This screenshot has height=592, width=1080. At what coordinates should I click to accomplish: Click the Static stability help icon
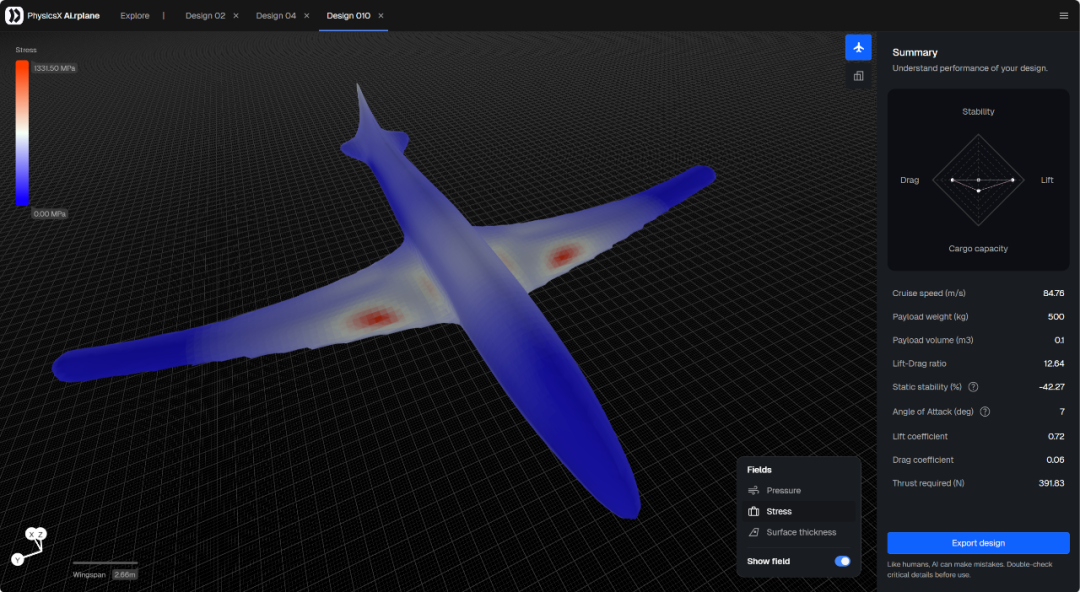[x=973, y=387]
